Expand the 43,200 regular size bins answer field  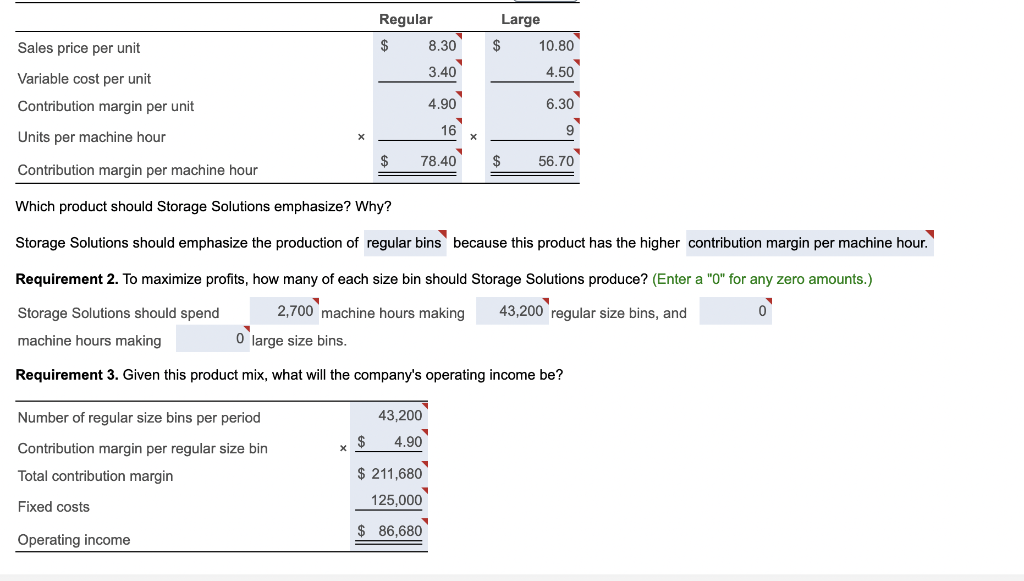514,312
